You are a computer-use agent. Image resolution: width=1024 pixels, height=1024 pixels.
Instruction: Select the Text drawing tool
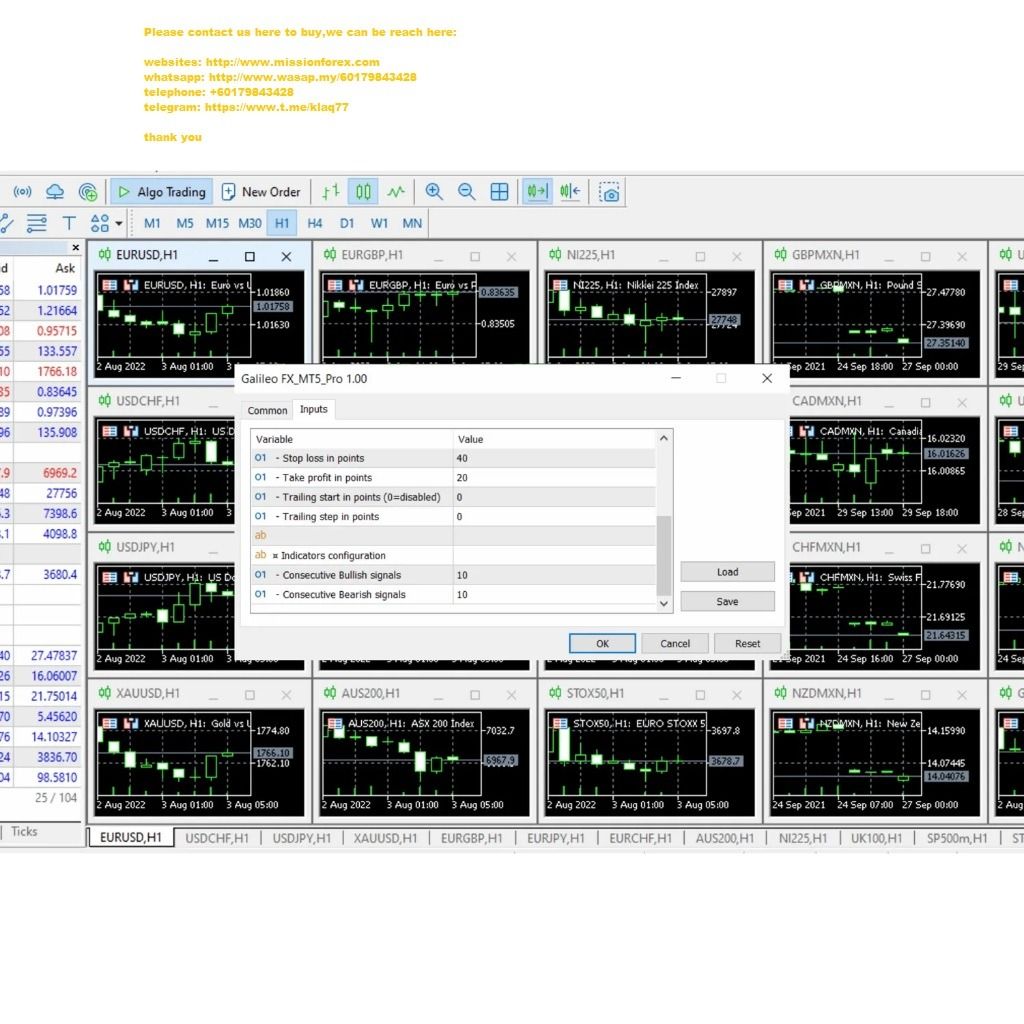[69, 223]
